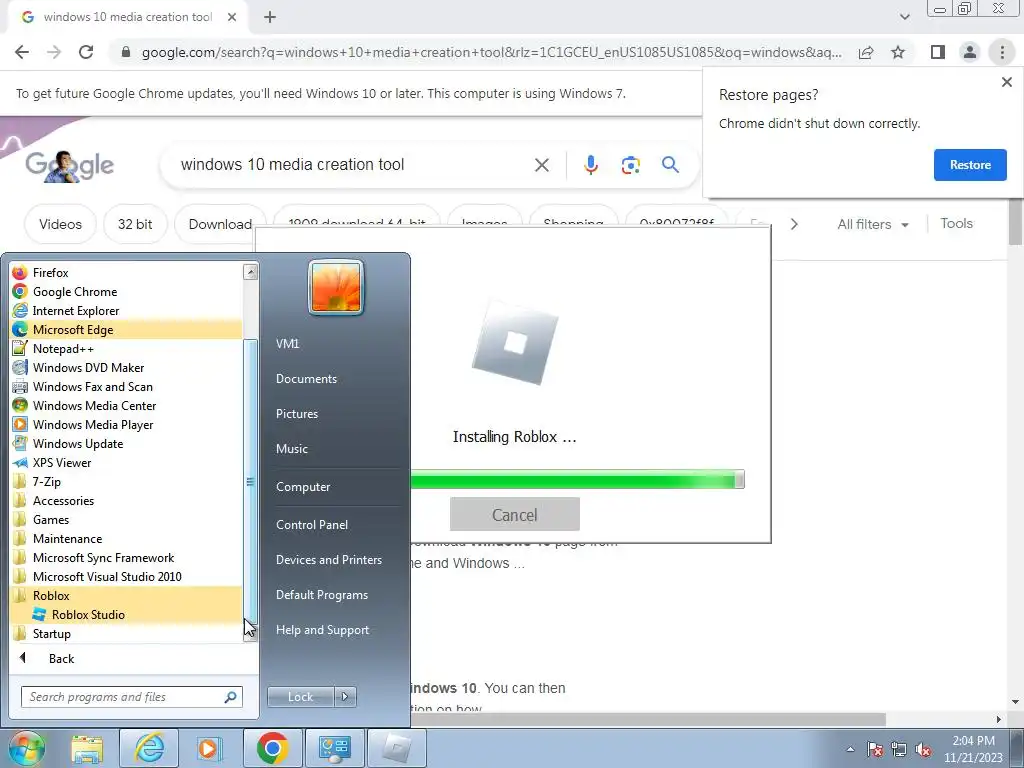This screenshot has width=1024, height=768.
Task: Open a new Chrome tab
Action: [270, 17]
